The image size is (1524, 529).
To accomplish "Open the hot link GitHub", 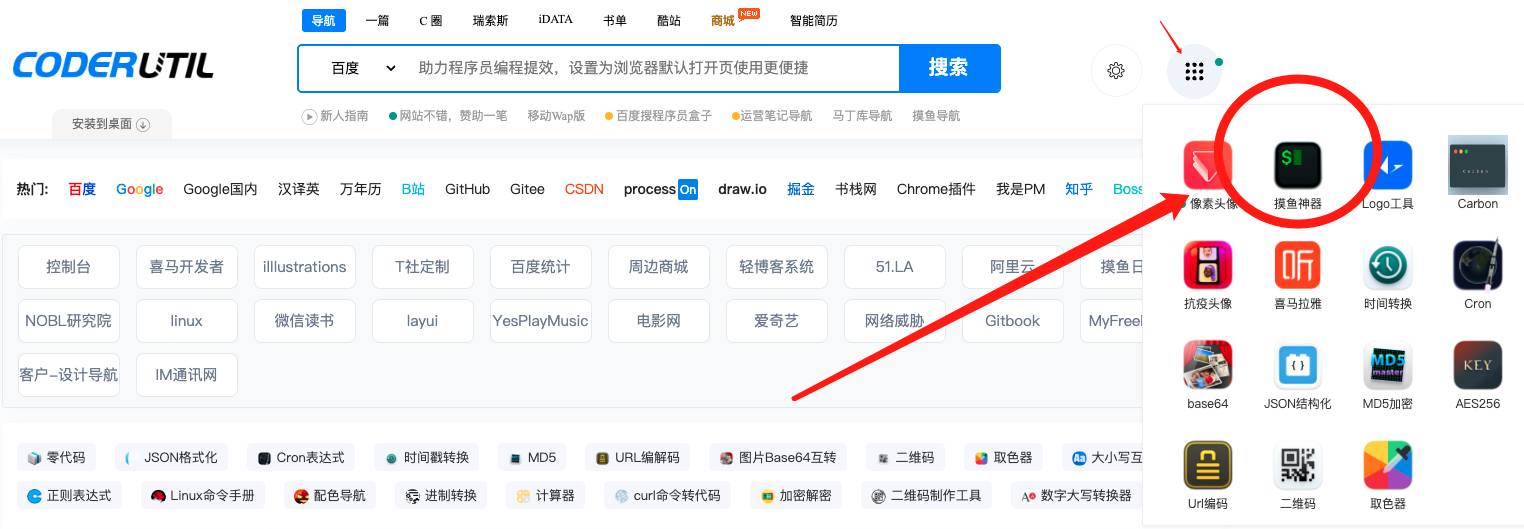I will click(x=467, y=189).
